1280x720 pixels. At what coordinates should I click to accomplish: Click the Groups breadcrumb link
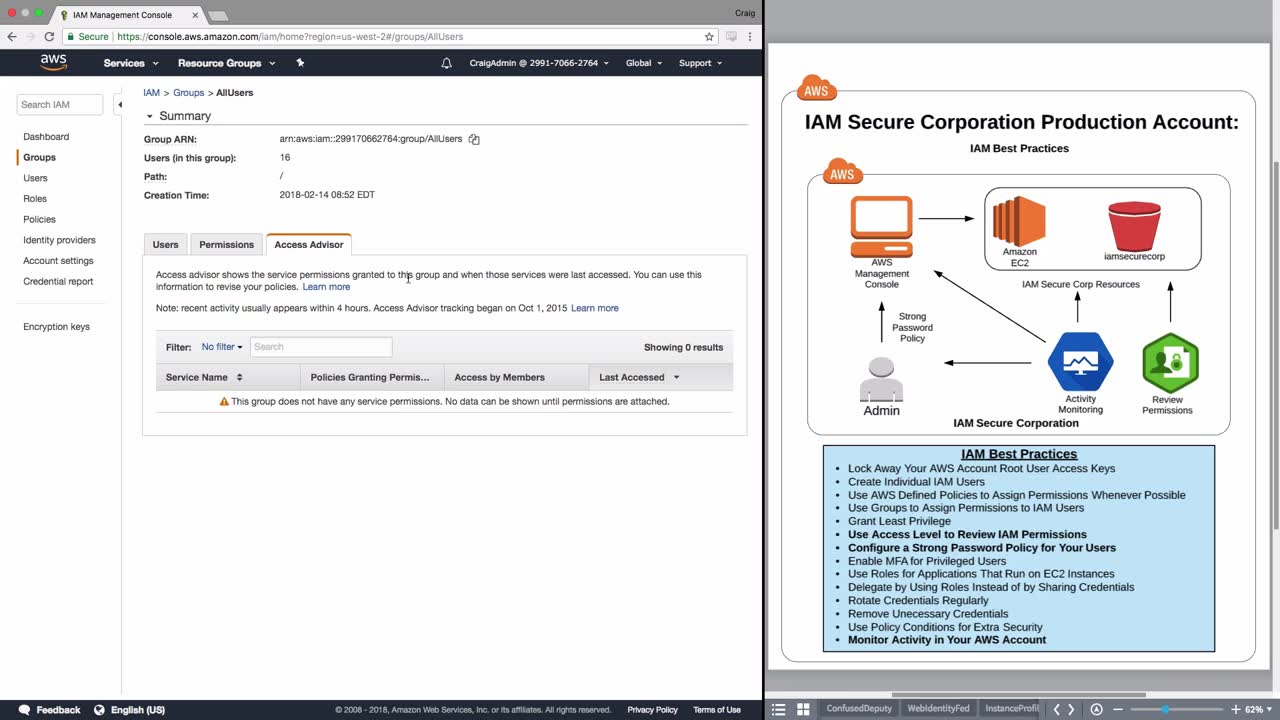point(189,93)
